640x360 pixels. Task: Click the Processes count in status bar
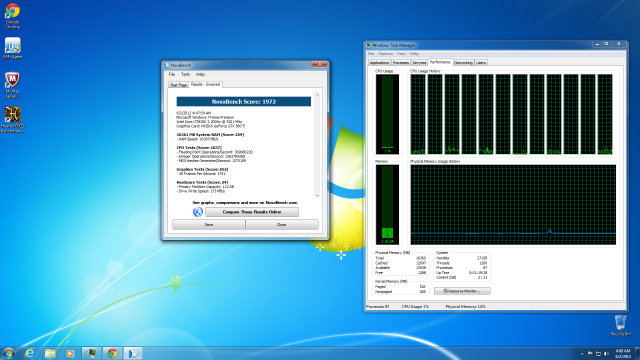378,306
